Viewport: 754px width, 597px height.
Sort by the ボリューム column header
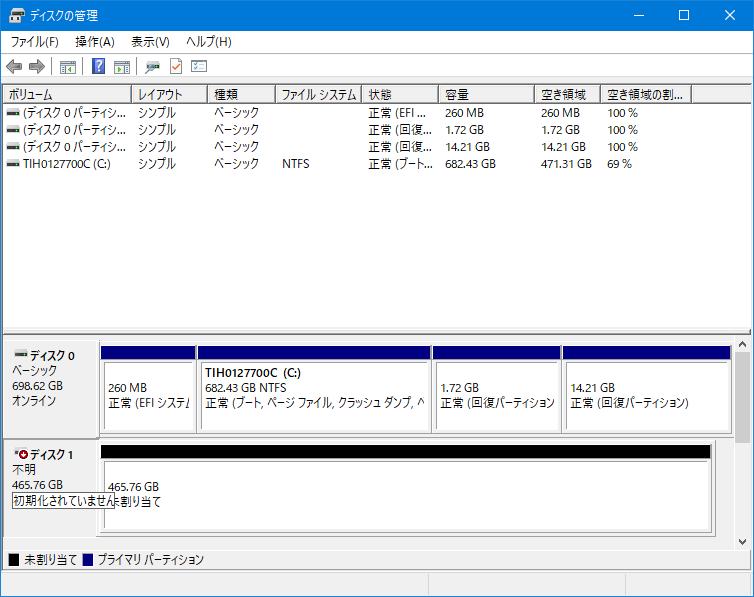click(67, 94)
